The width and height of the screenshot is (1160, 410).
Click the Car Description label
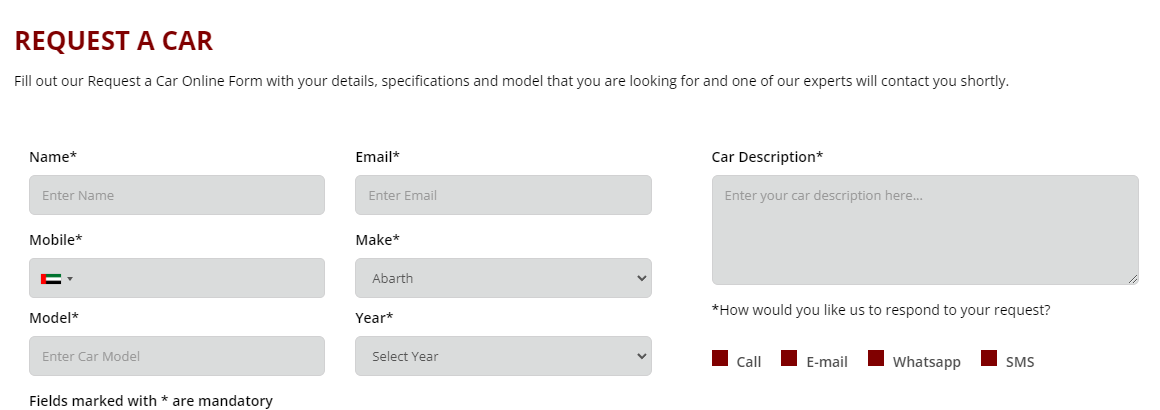767,157
